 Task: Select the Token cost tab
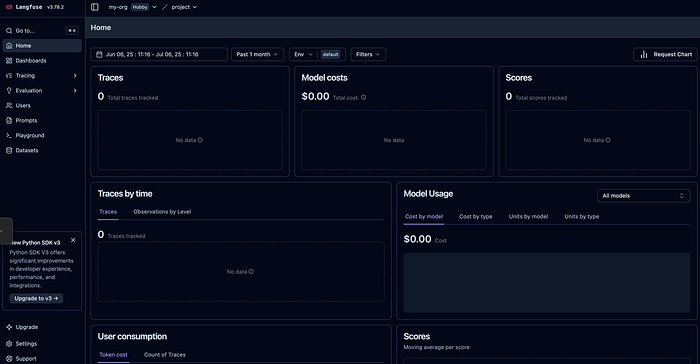tap(113, 355)
